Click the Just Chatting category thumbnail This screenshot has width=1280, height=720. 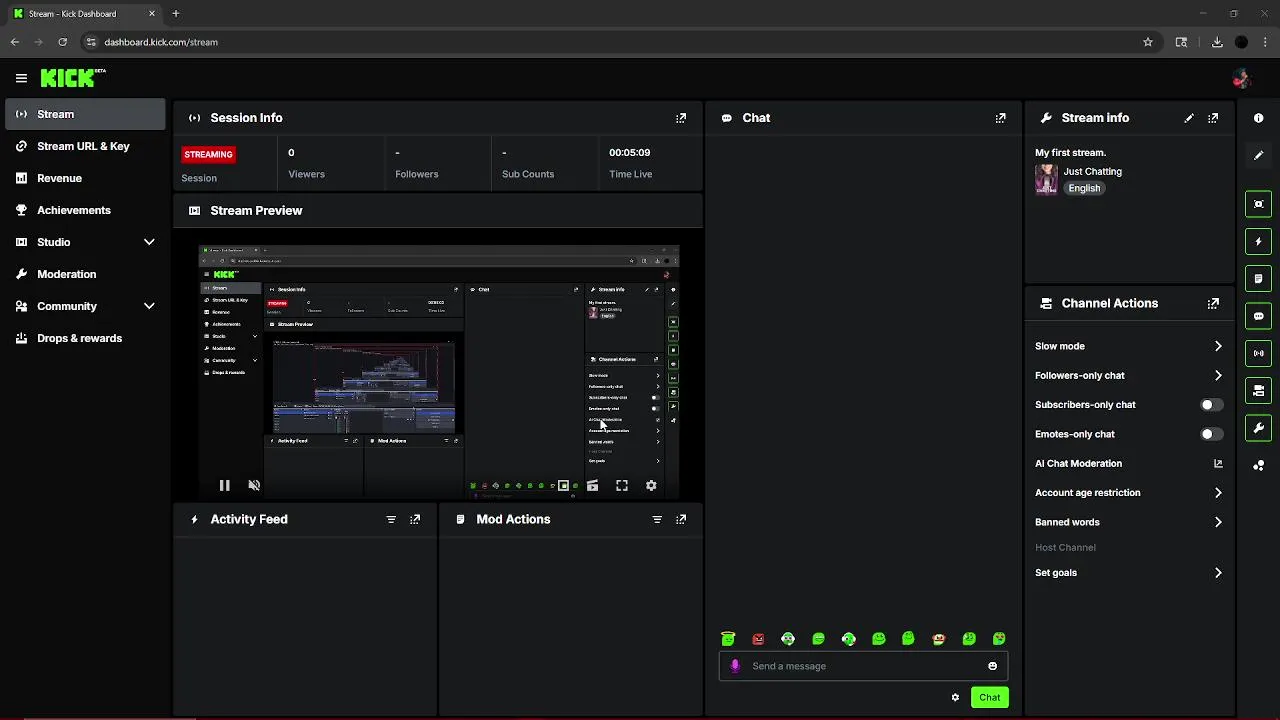1046,179
